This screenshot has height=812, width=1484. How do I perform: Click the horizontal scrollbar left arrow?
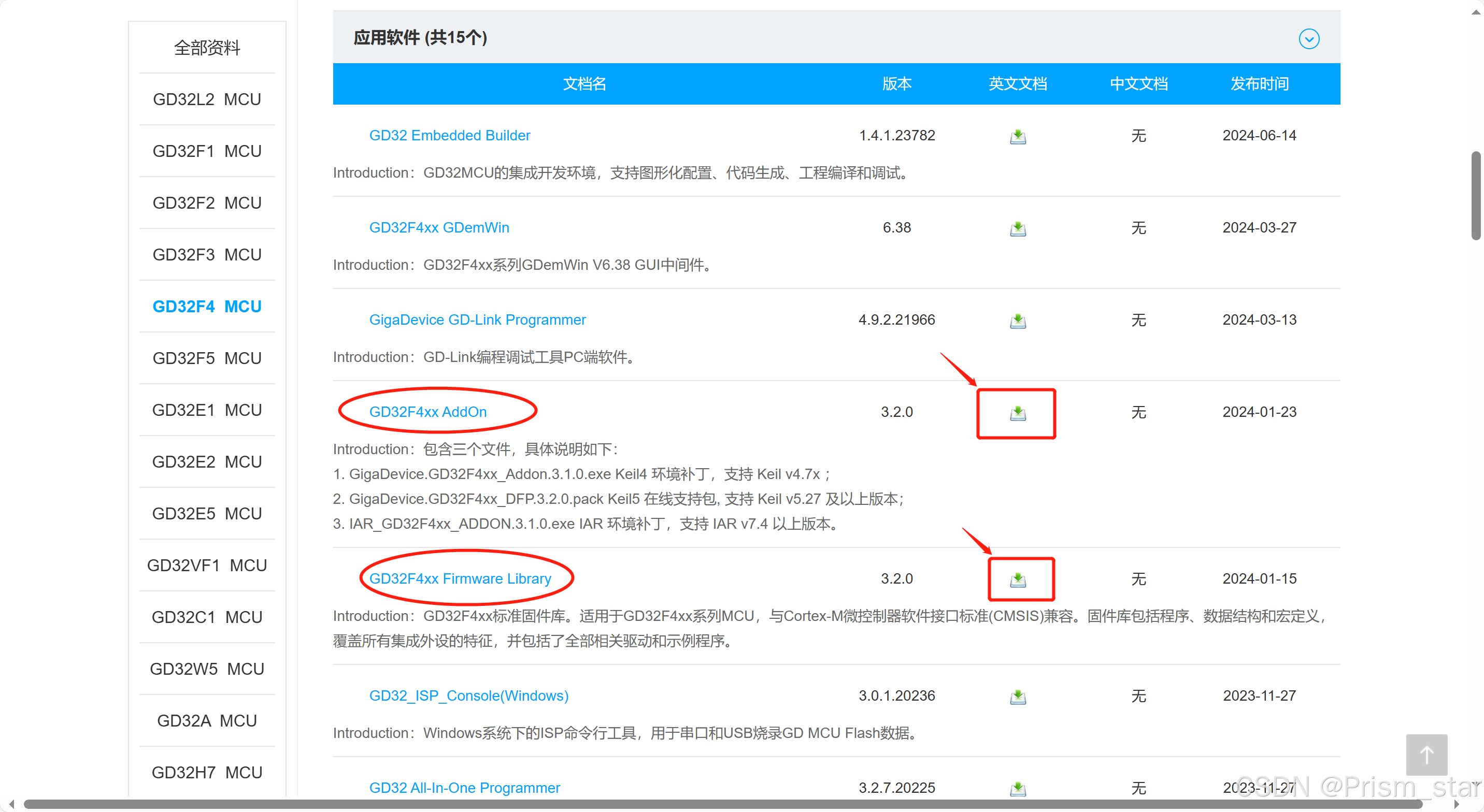[x=11, y=804]
